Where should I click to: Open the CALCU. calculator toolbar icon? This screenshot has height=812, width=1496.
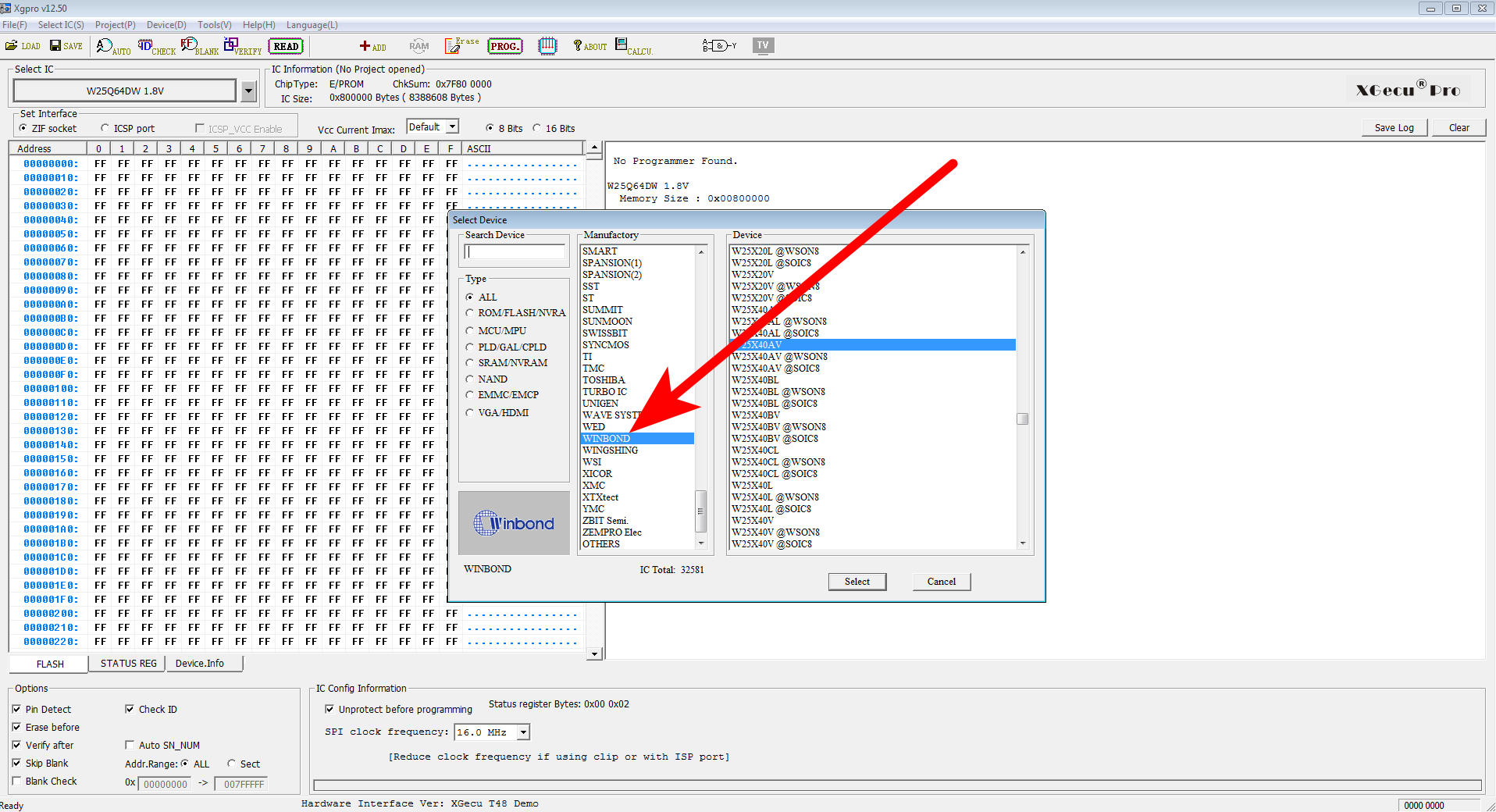pos(632,46)
